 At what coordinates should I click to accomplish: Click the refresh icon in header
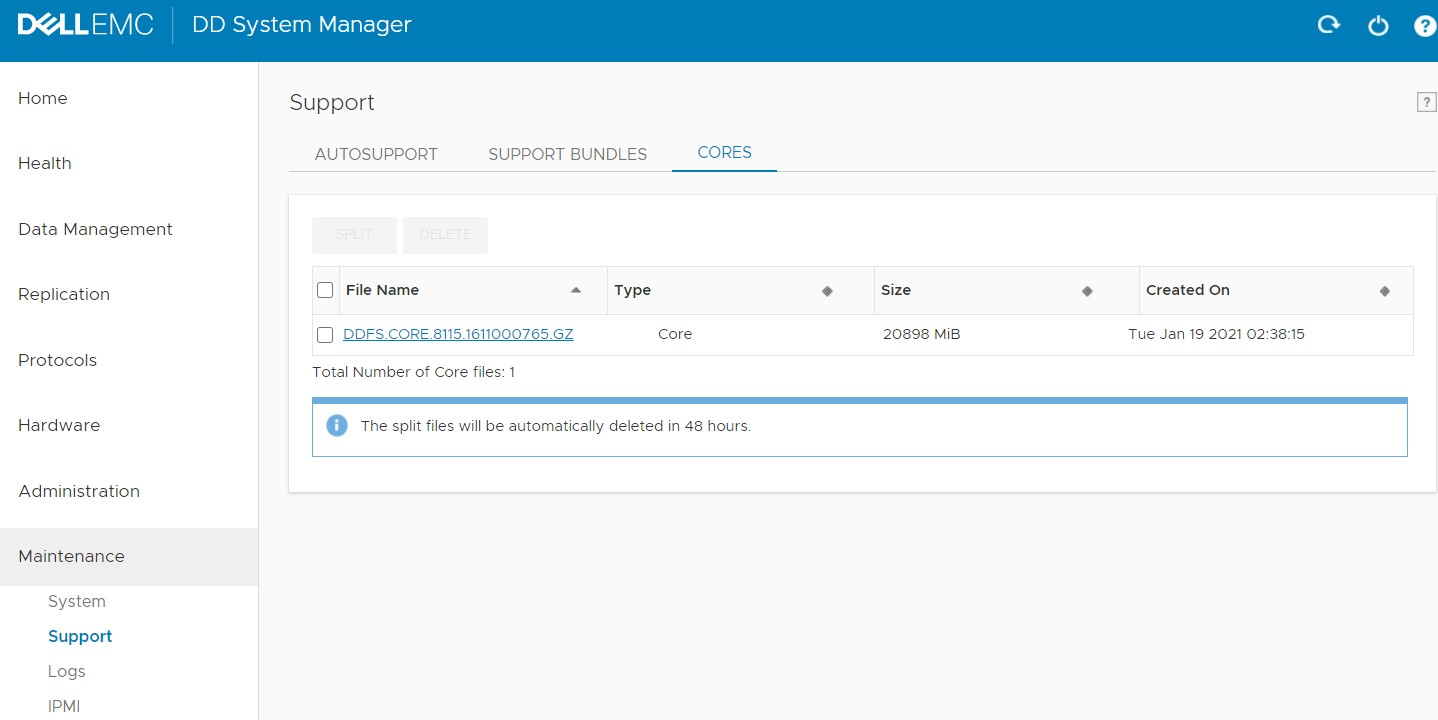pos(1328,25)
